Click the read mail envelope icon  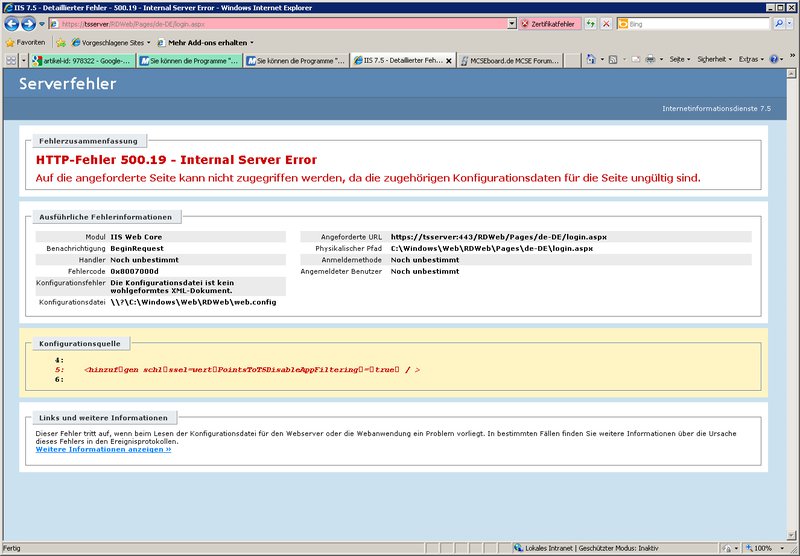[x=635, y=60]
